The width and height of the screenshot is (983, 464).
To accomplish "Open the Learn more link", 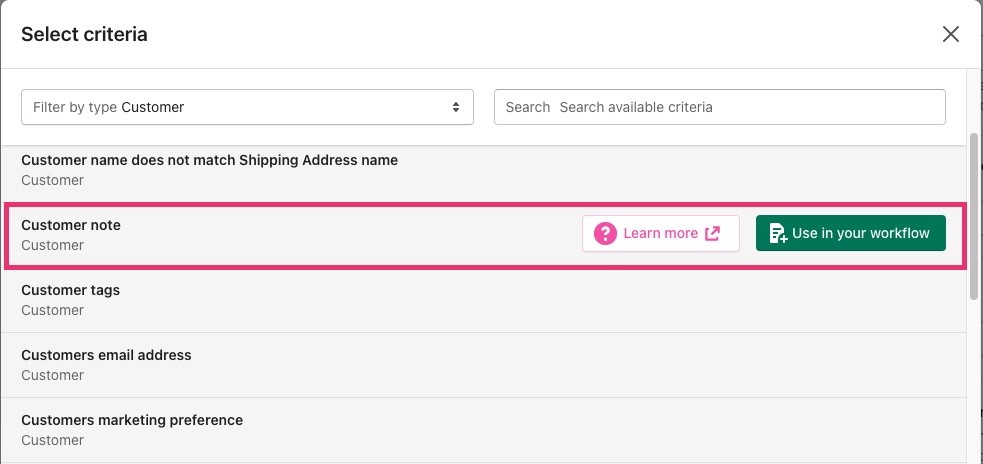I will pyautogui.click(x=661, y=234).
